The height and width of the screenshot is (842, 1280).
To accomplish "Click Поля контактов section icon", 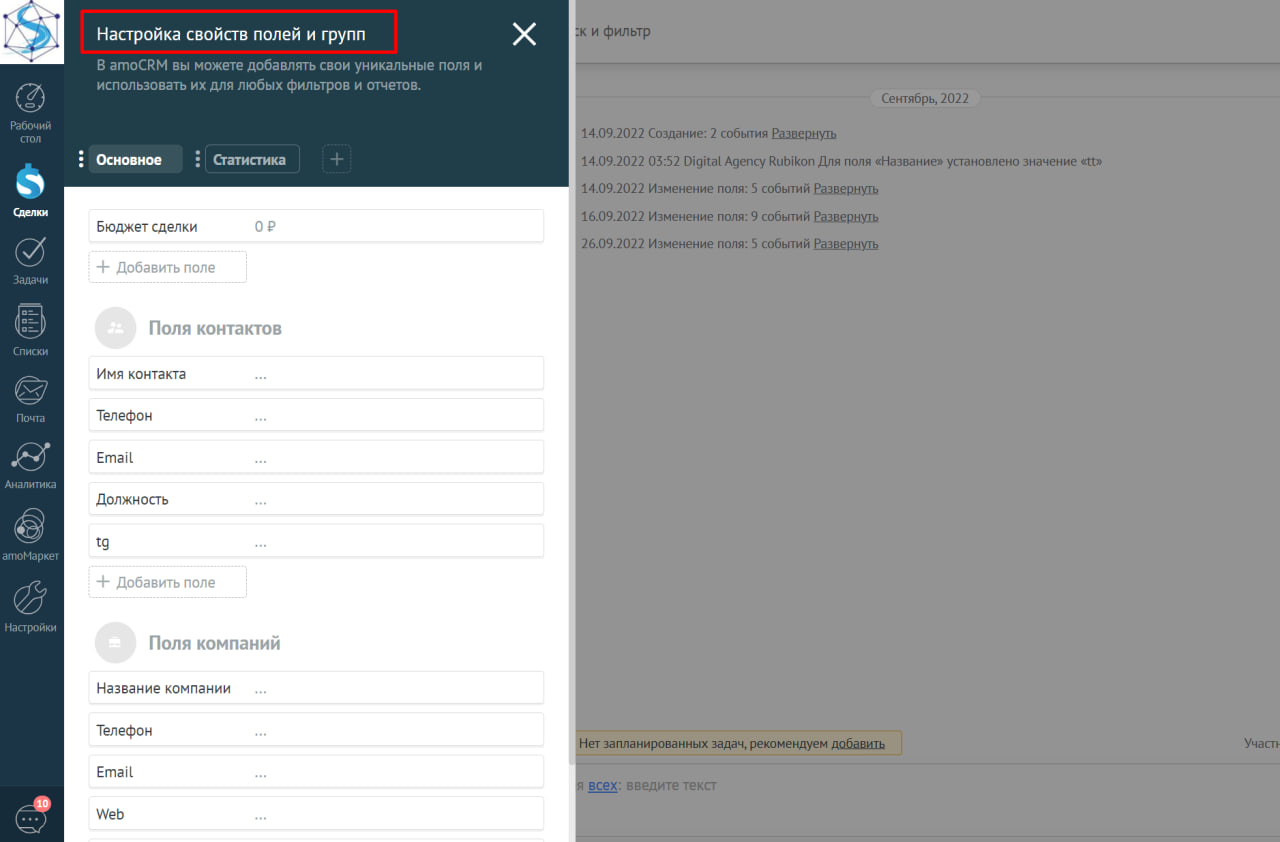I will coord(115,328).
